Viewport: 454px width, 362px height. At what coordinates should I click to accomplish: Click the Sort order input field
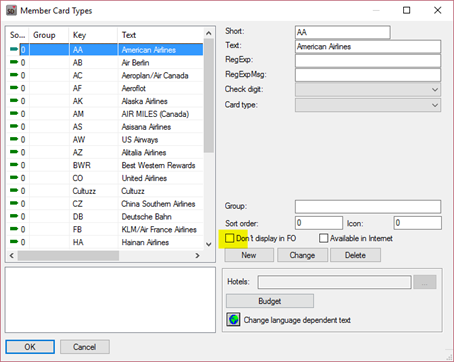pyautogui.click(x=319, y=223)
